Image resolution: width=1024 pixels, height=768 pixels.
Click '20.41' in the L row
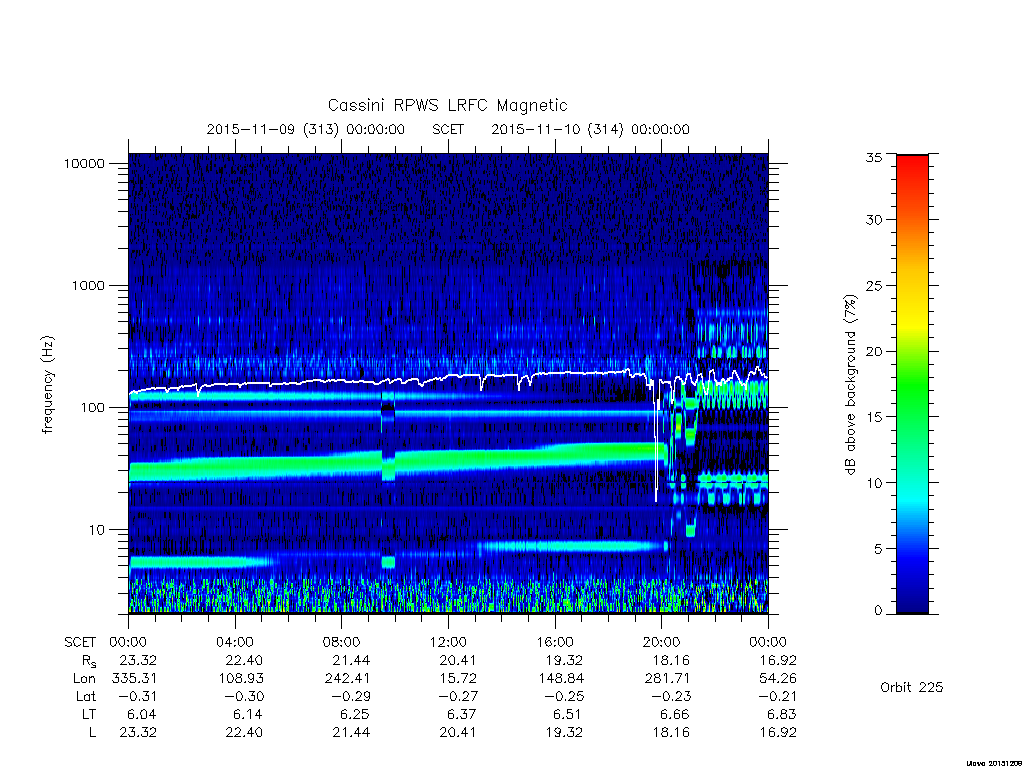458,733
